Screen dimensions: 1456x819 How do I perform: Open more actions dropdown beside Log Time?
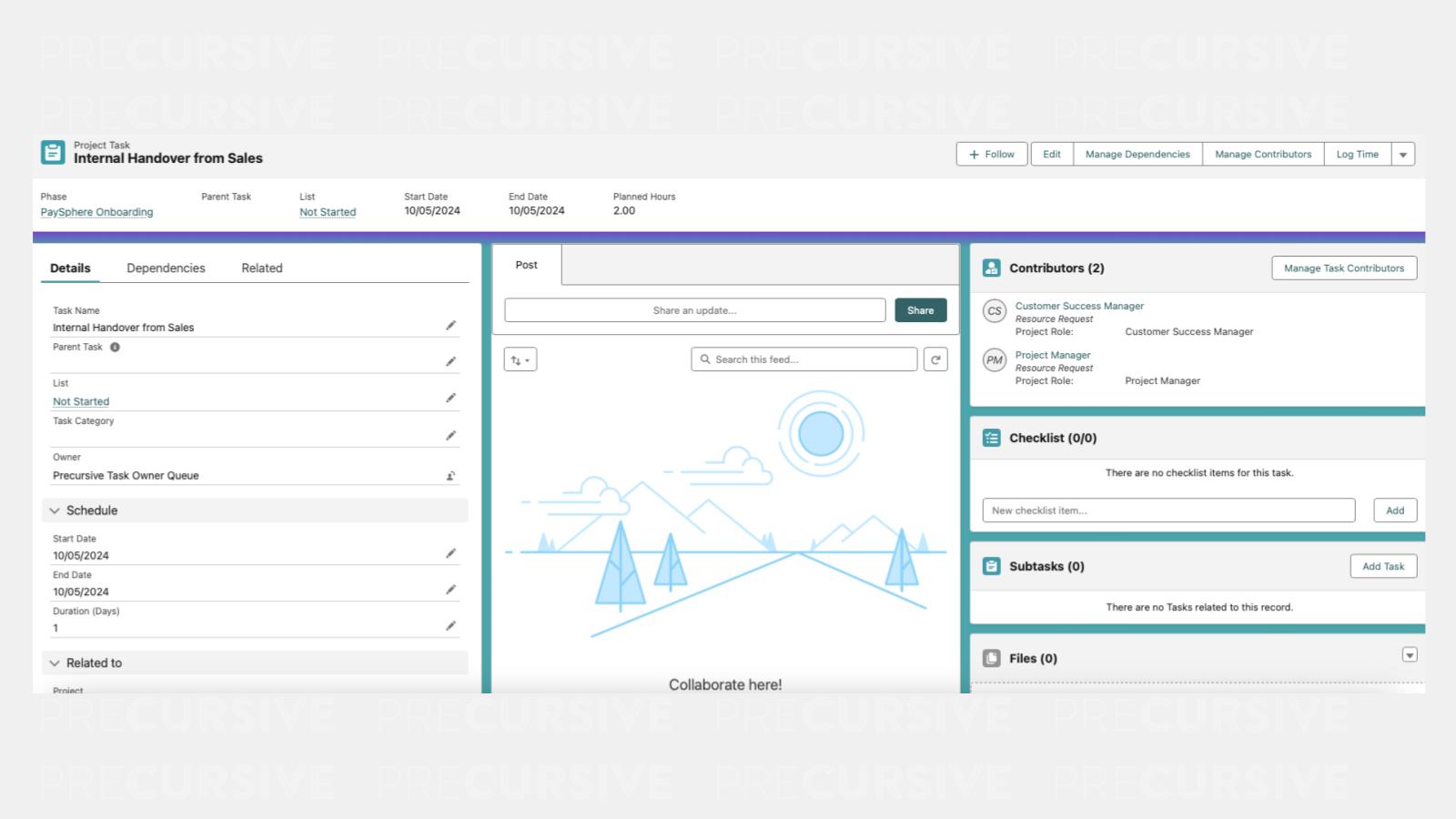click(1402, 155)
